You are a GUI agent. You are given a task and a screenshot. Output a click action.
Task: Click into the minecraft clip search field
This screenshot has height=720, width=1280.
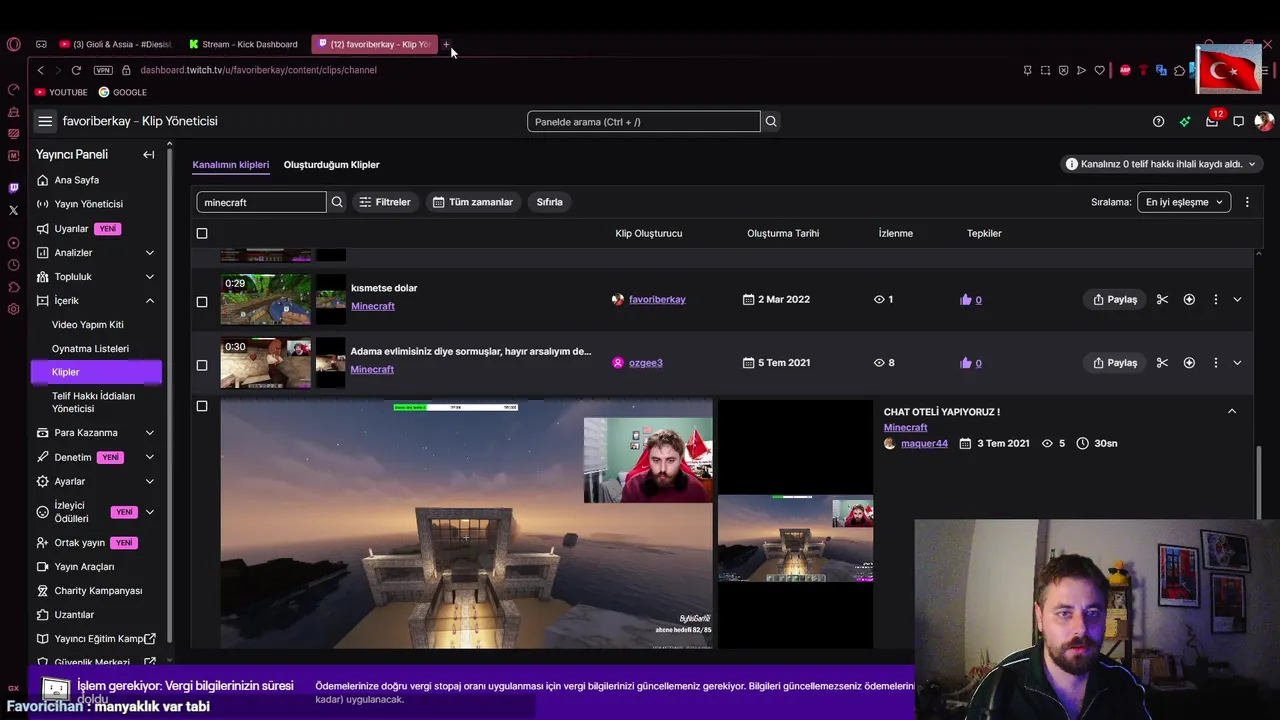point(261,202)
